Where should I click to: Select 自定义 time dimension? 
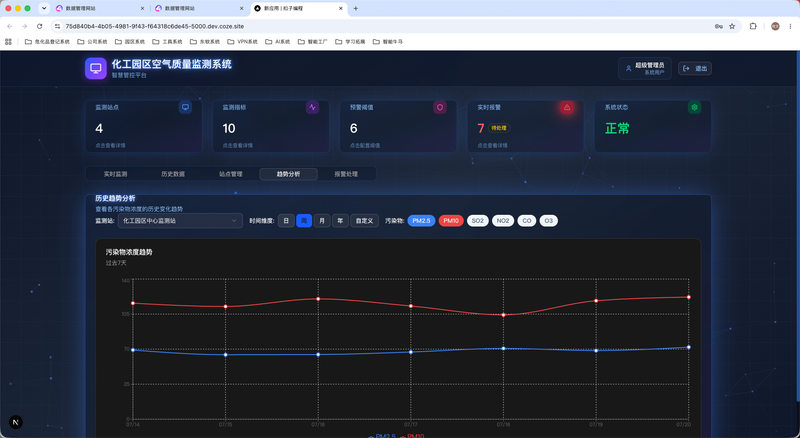pyautogui.click(x=364, y=221)
